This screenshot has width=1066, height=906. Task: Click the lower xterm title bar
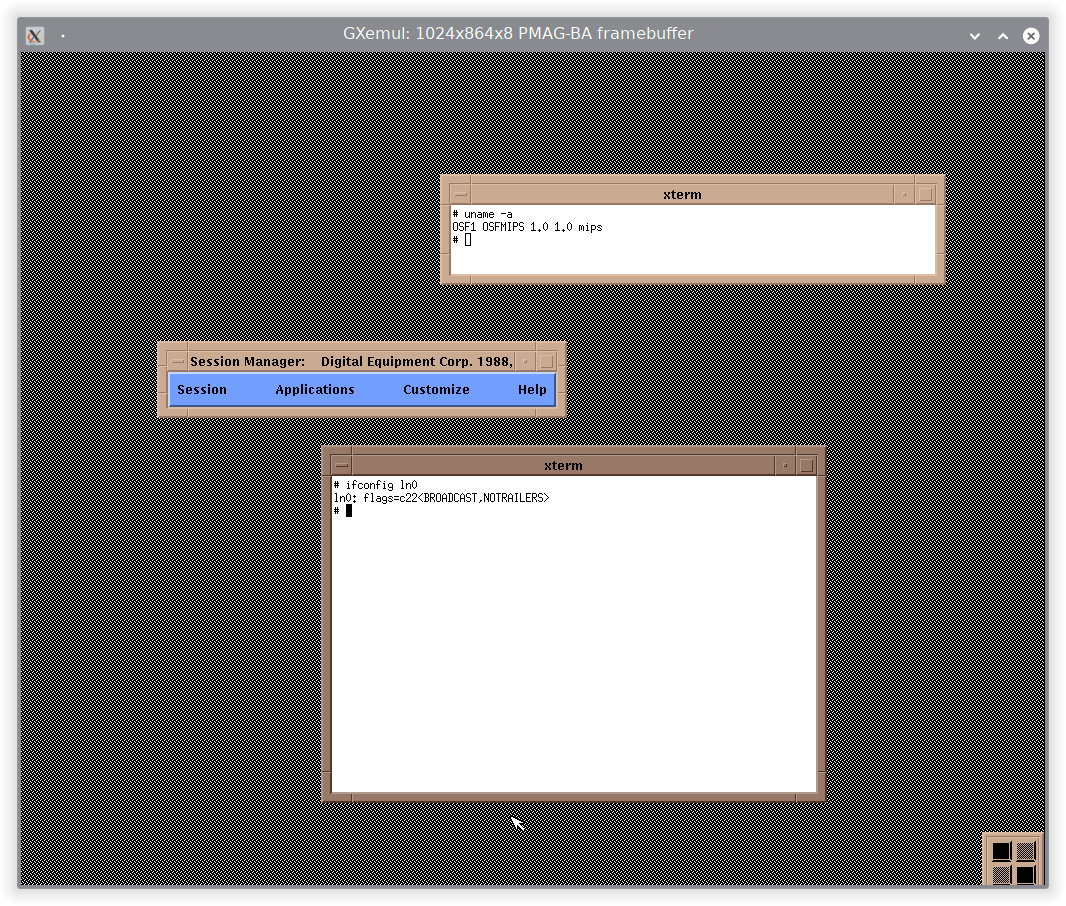coord(563,466)
